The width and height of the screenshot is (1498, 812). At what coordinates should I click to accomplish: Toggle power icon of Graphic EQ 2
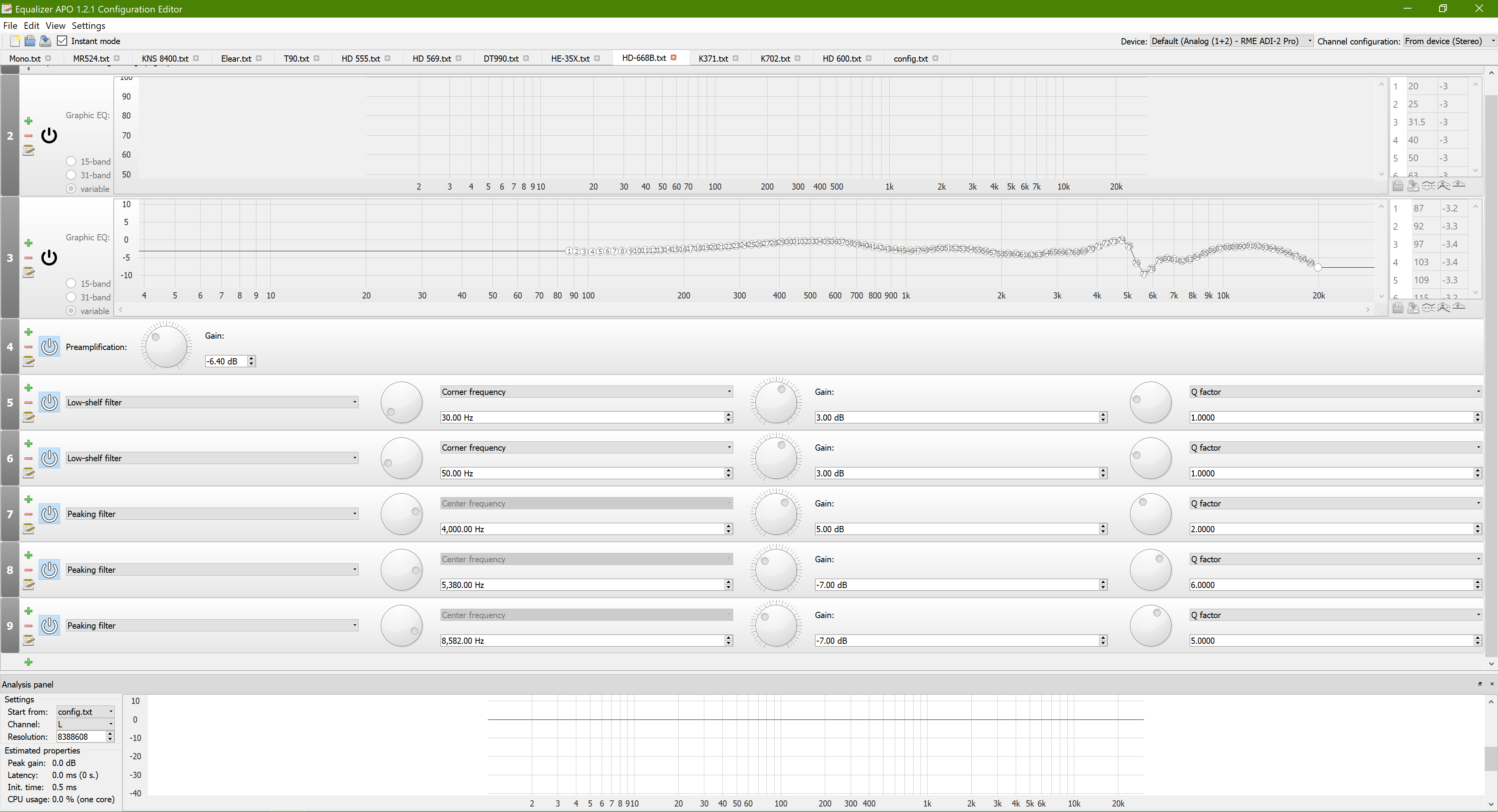[x=50, y=135]
